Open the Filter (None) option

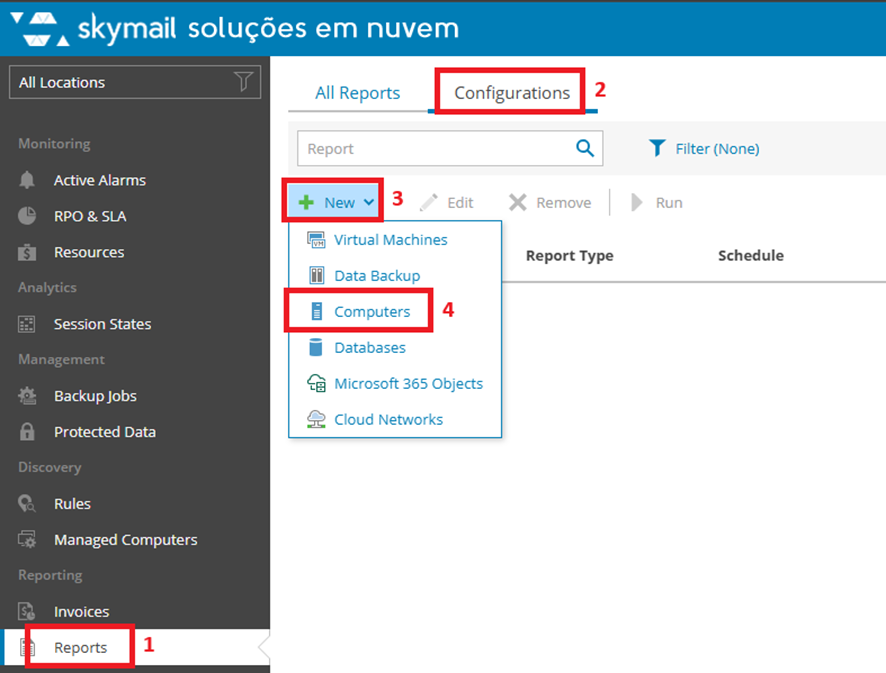[704, 149]
